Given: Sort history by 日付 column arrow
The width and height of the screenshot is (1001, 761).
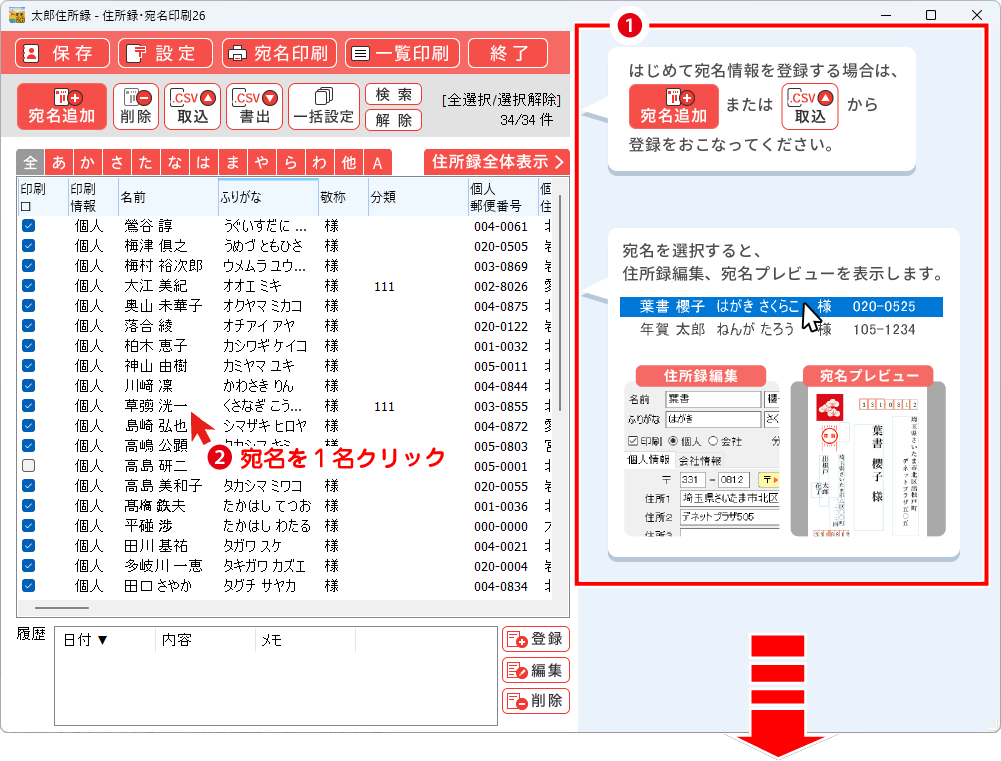Looking at the screenshot, I should point(102,640).
